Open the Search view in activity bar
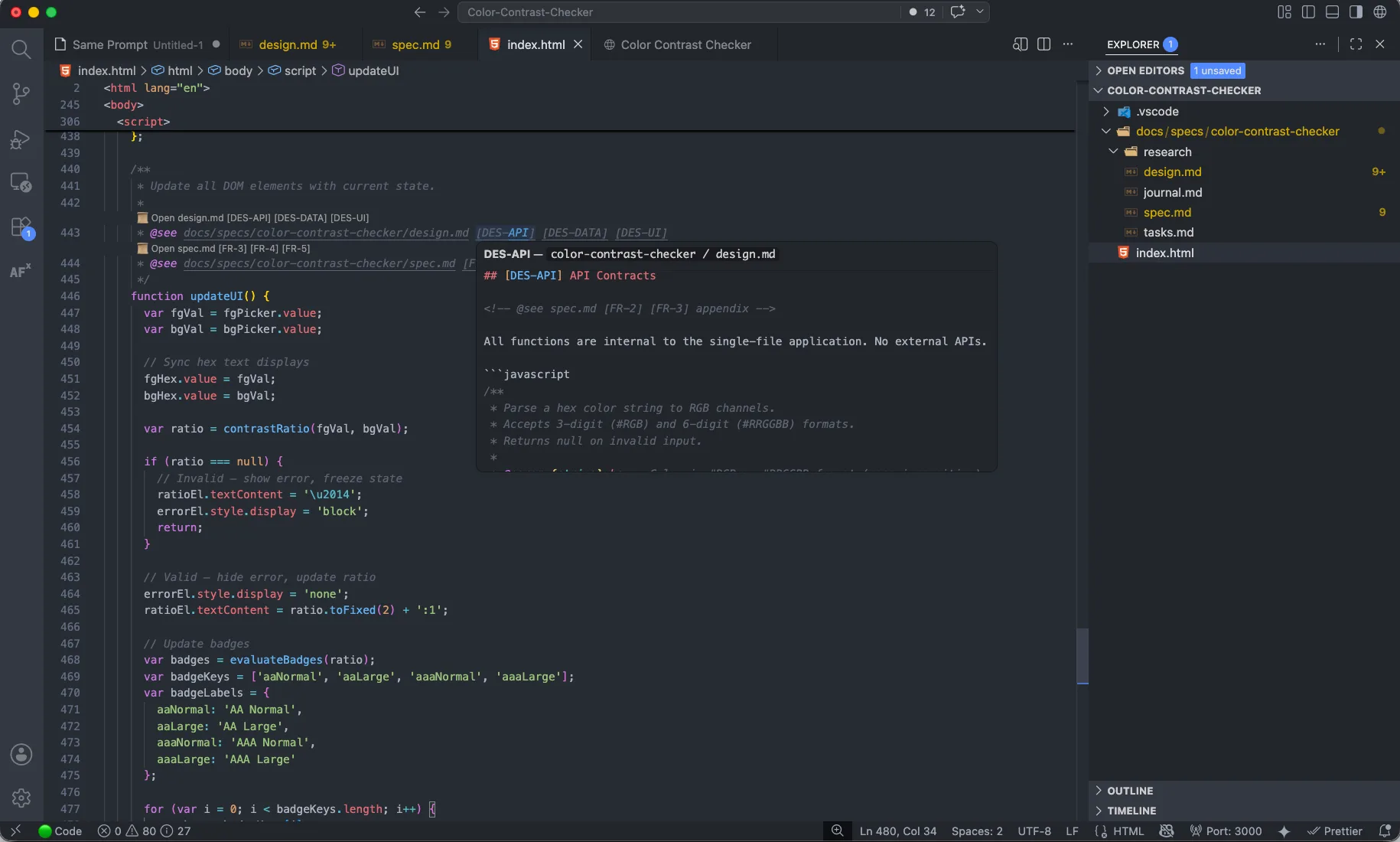 pyautogui.click(x=21, y=50)
